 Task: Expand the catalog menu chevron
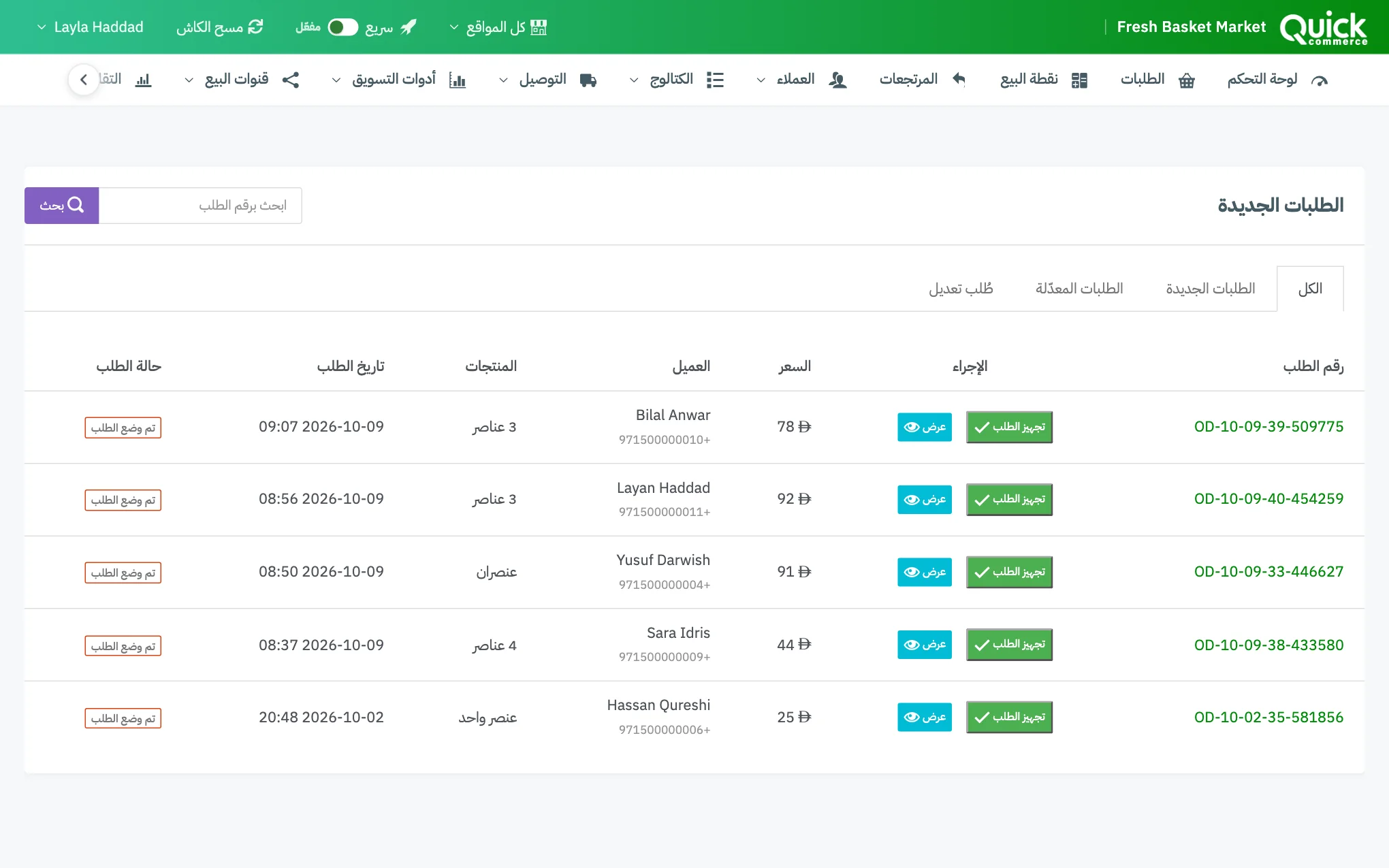click(x=634, y=80)
